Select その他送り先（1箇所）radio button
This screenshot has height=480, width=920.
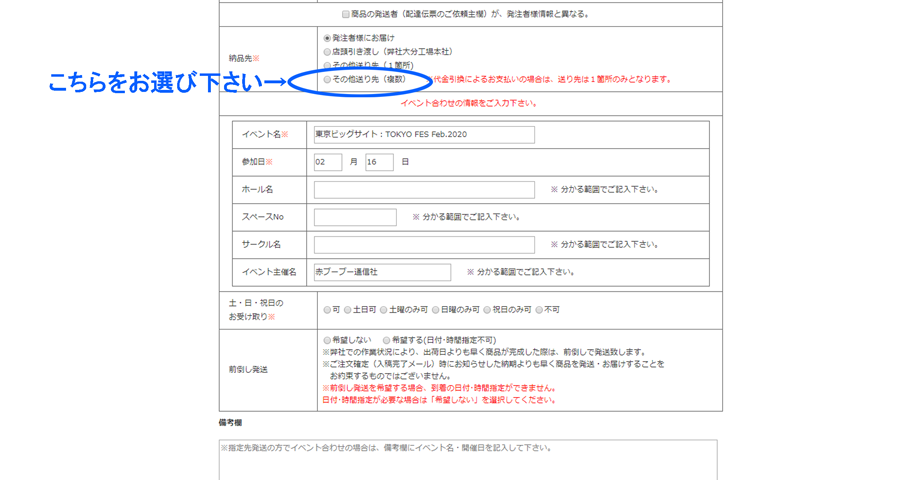[x=327, y=66]
